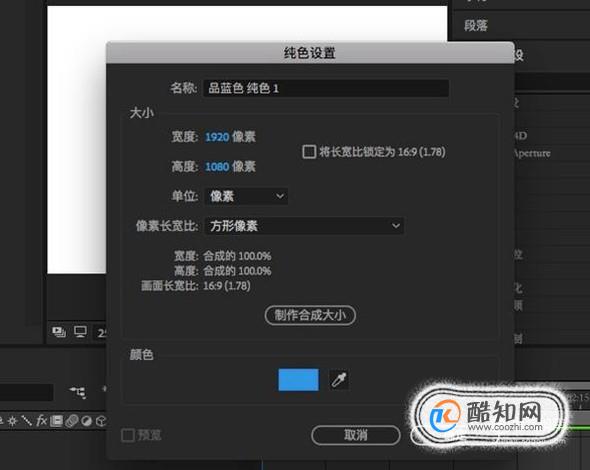Click the motion blur switch icon
590x470 pixels.
coord(71,421)
